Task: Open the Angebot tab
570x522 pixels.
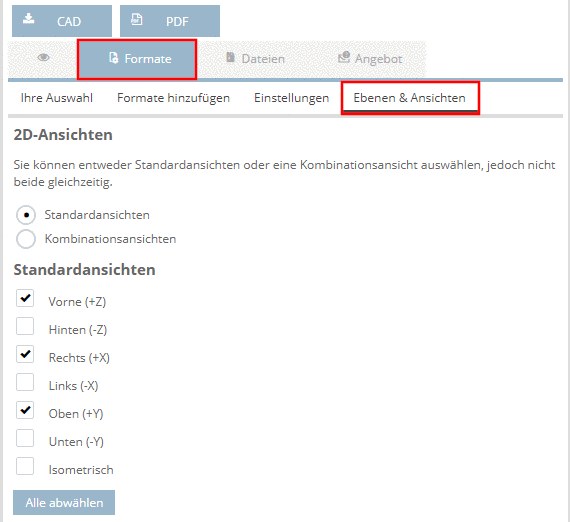Action: tap(370, 59)
